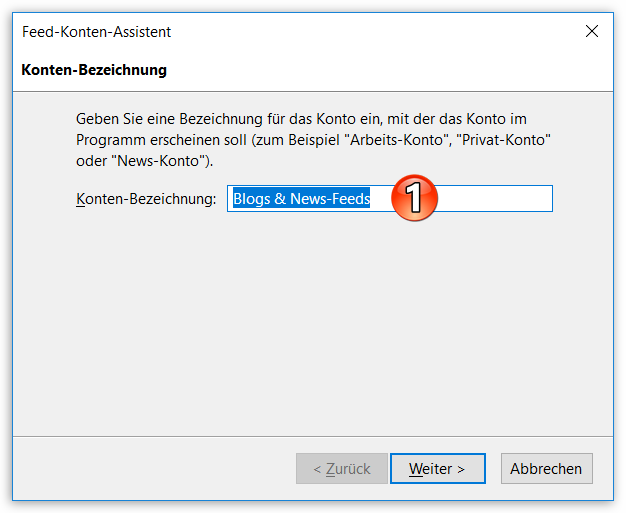Click the bold Konten-Bezeichnung heading
The image size is (626, 513).
94,70
